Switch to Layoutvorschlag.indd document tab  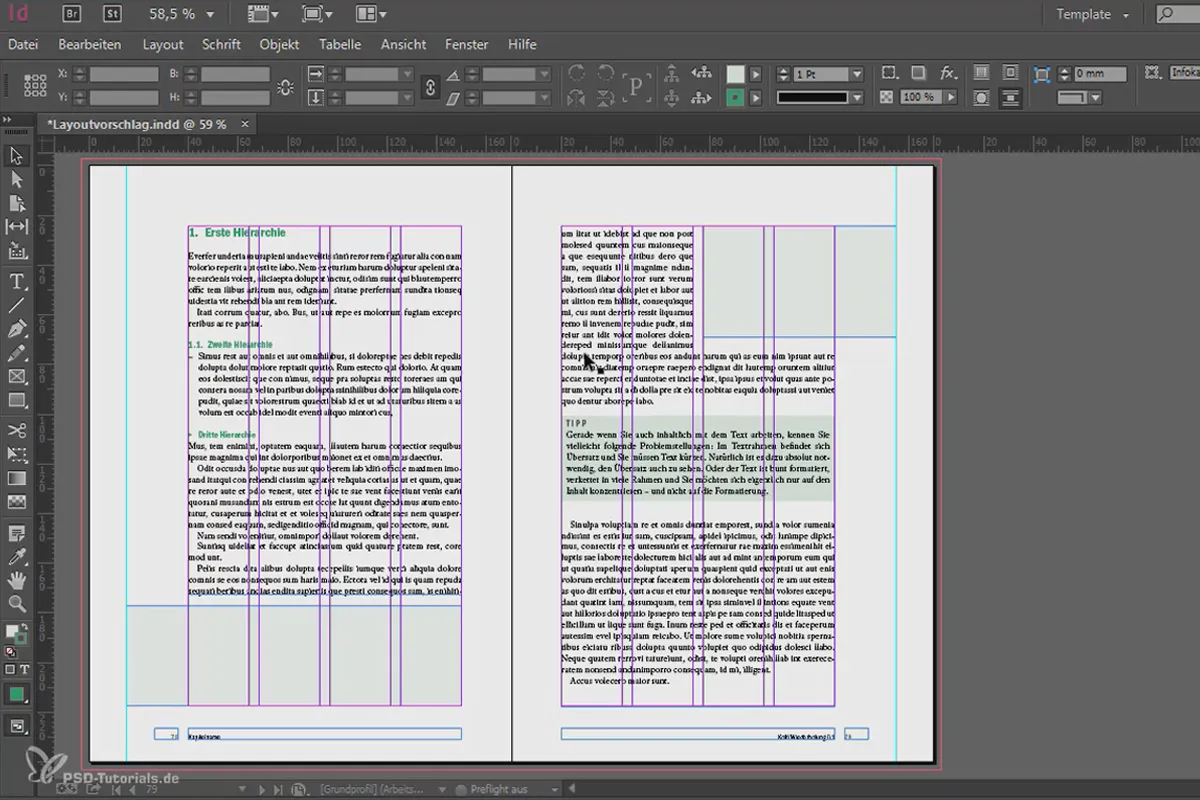coord(137,124)
